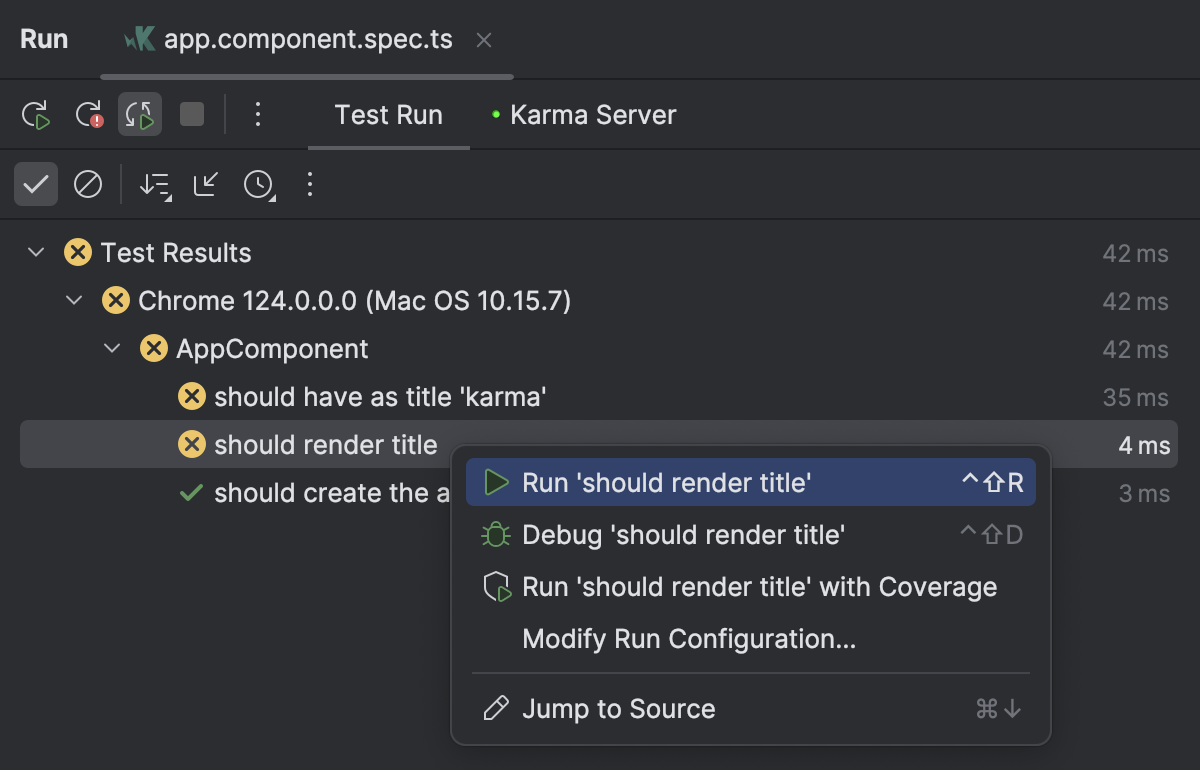Toggle the Show Passed tests filter
The image size is (1200, 770).
[x=36, y=184]
